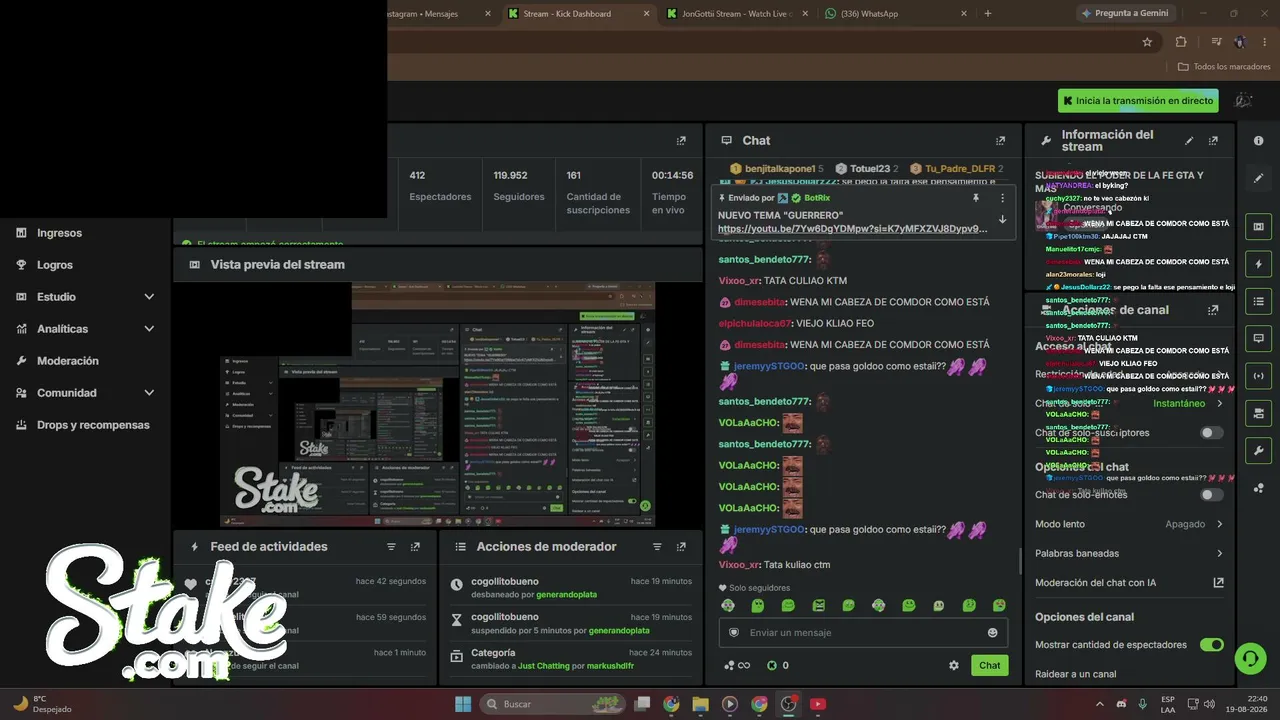Open Moderación del chat con IA
Image resolution: width=1280 pixels, height=720 pixels.
pyautogui.click(x=1129, y=583)
